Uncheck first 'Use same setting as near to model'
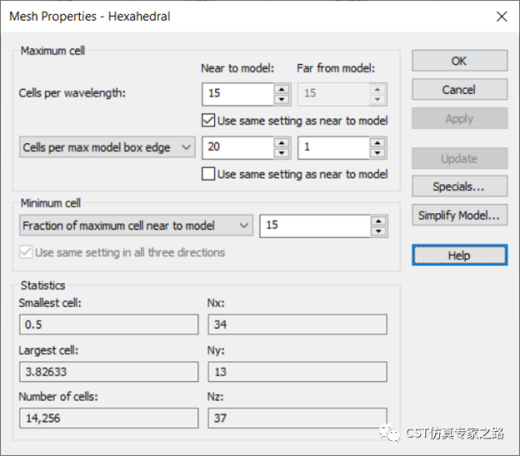 click(x=208, y=120)
